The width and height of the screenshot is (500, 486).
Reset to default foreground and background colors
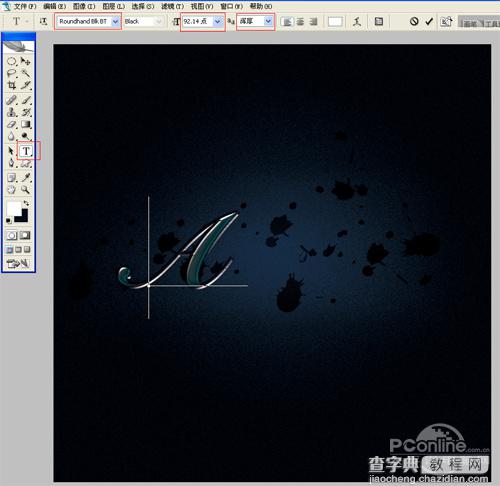pos(9,220)
